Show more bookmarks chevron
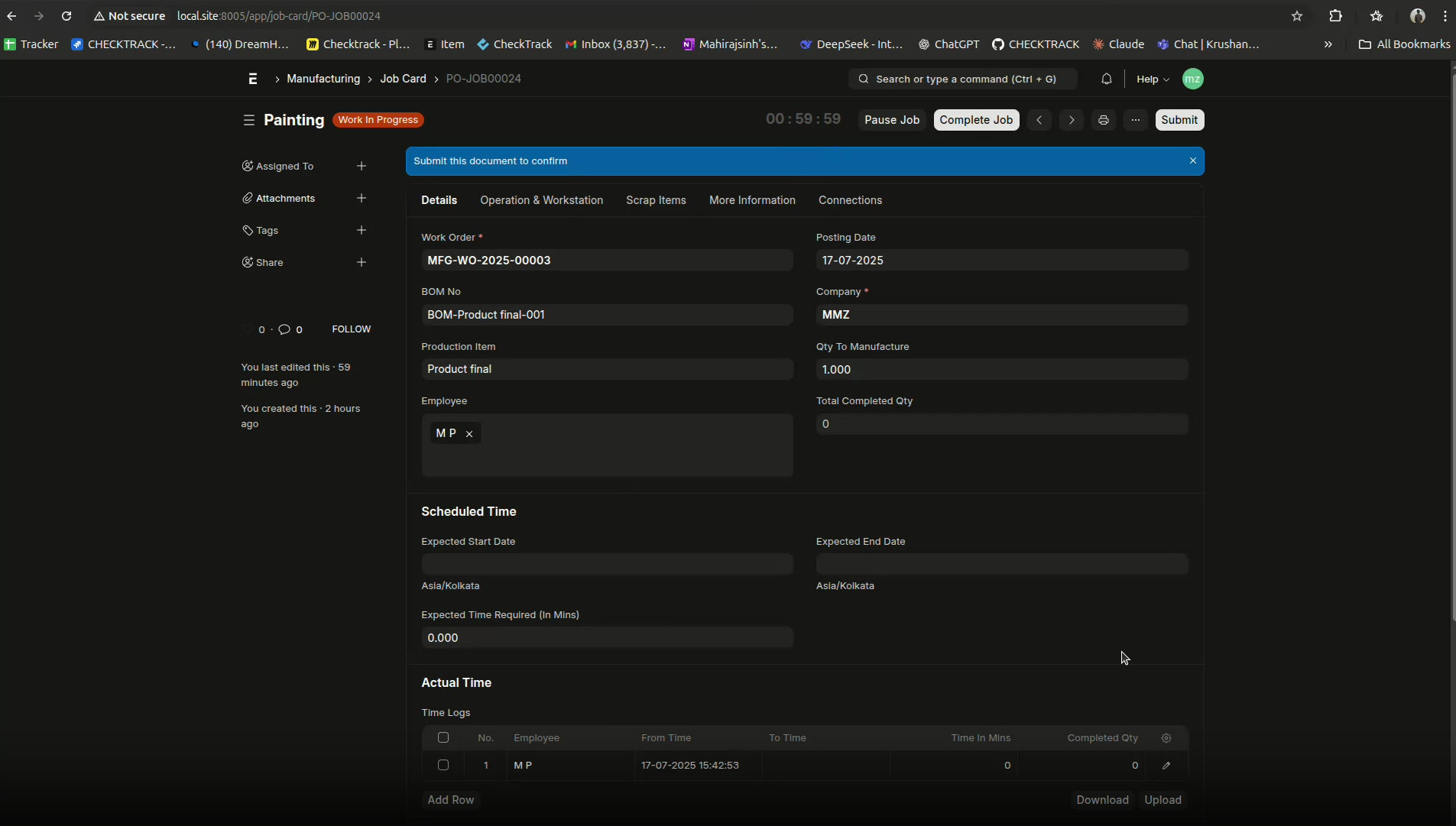 click(1328, 44)
